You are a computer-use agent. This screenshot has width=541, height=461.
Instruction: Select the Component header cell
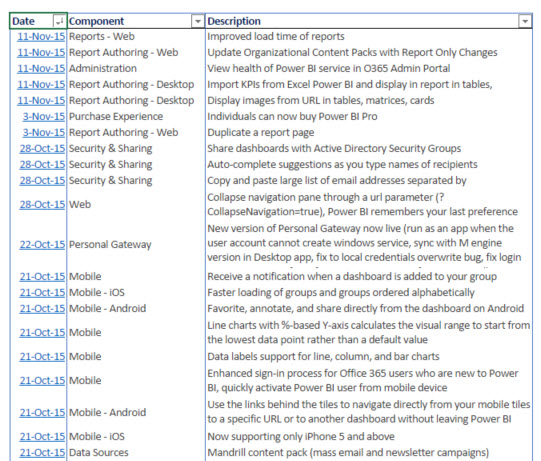pos(136,21)
